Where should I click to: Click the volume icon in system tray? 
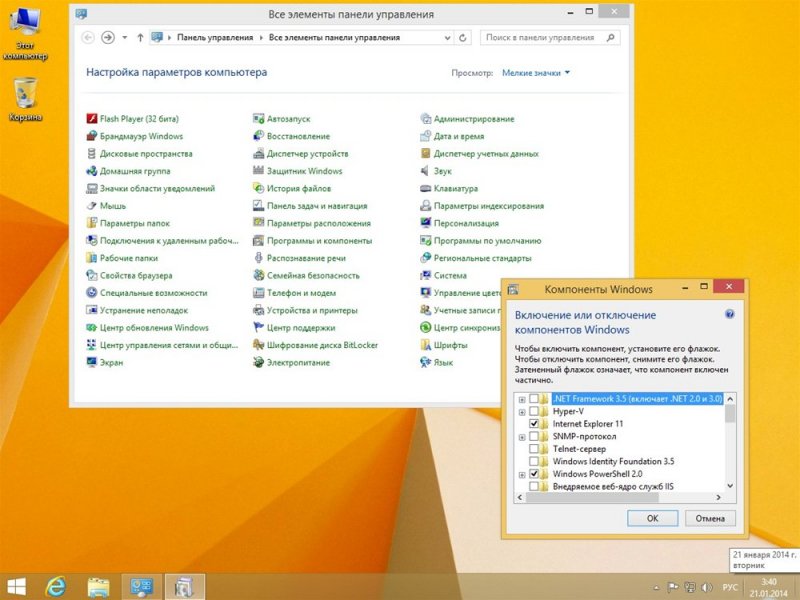click(707, 587)
